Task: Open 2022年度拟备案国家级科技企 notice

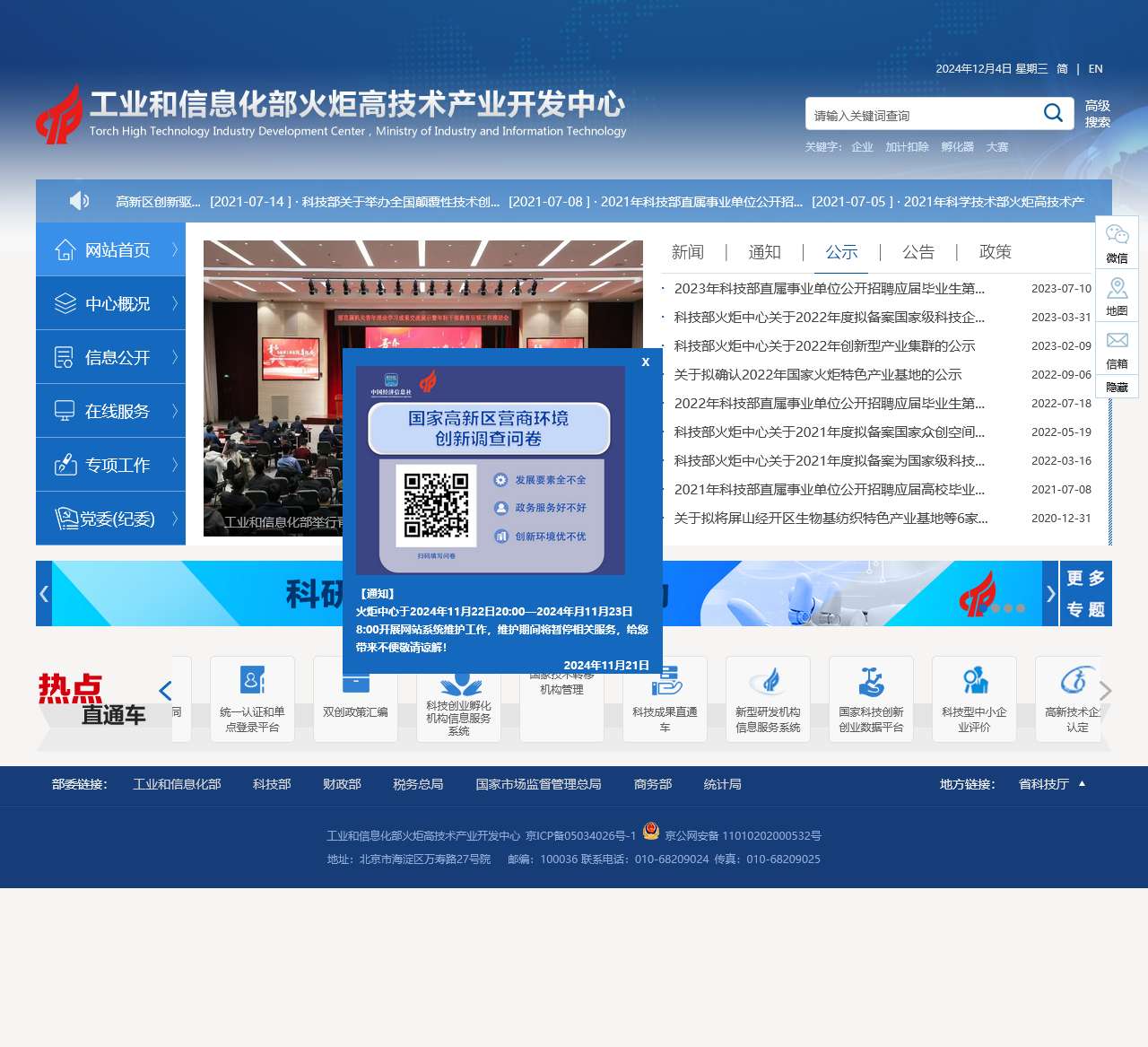Action: point(830,318)
